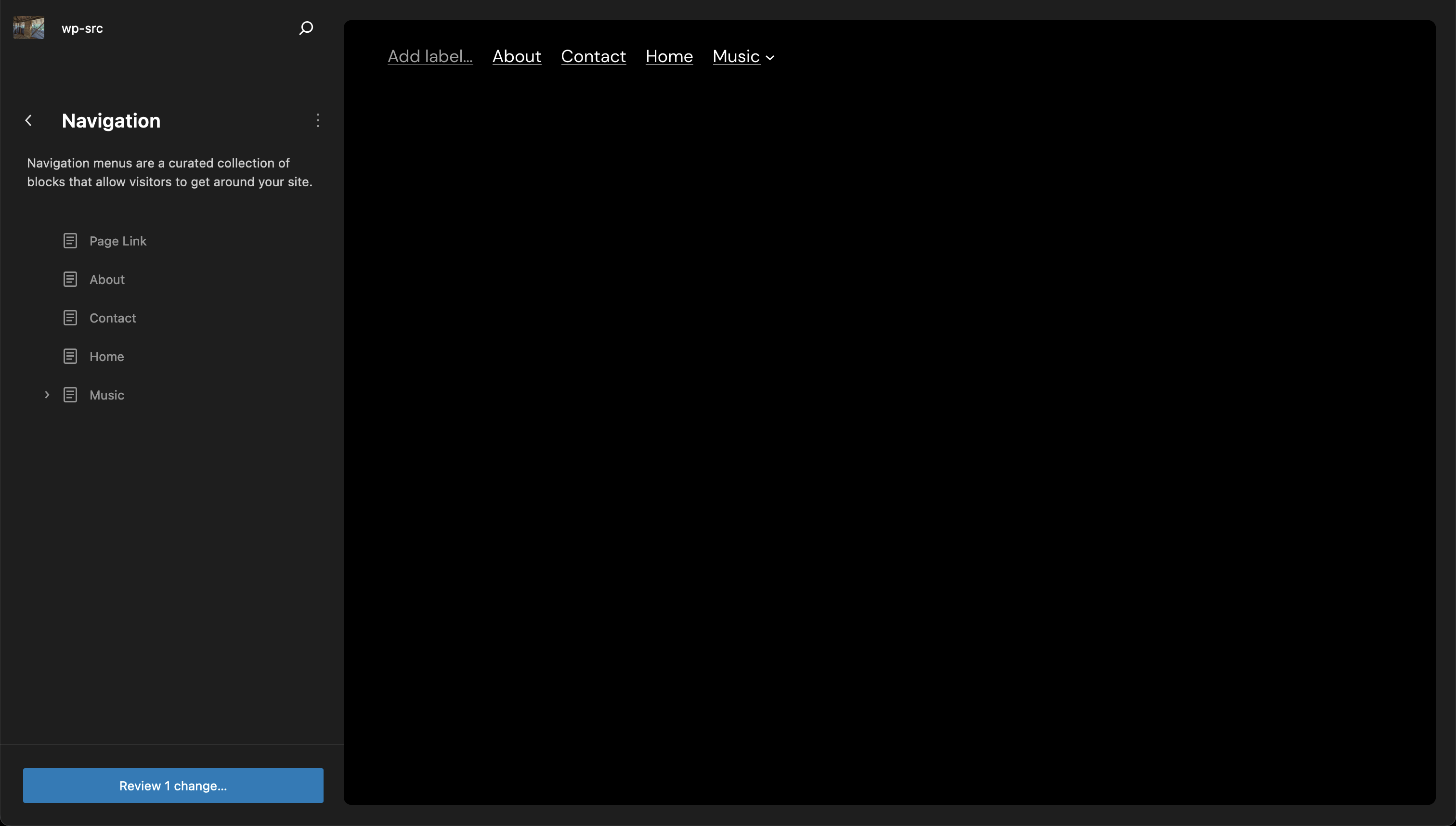Click the Music block icon in sidebar
The height and width of the screenshot is (826, 1456).
click(x=71, y=394)
